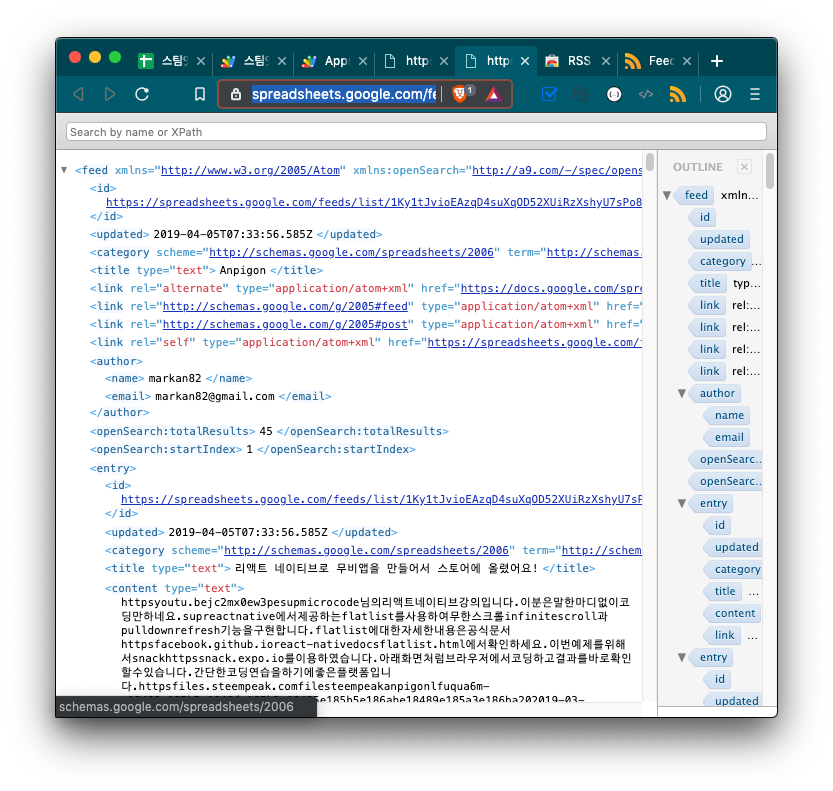Collapse the root feed XML element
Image resolution: width=833 pixels, height=791 pixels.
tap(64, 170)
